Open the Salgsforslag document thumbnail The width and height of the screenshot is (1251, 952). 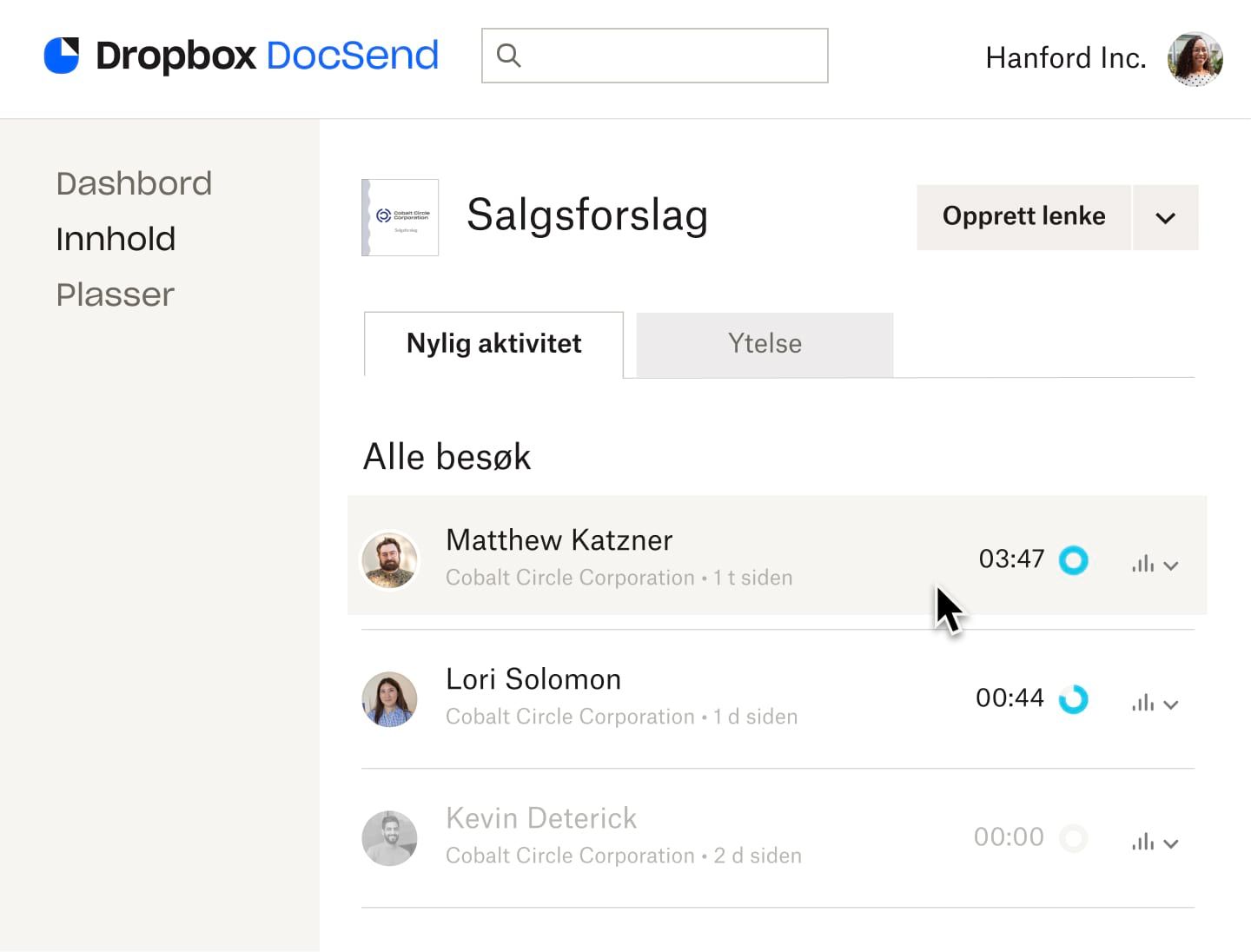pyautogui.click(x=400, y=217)
